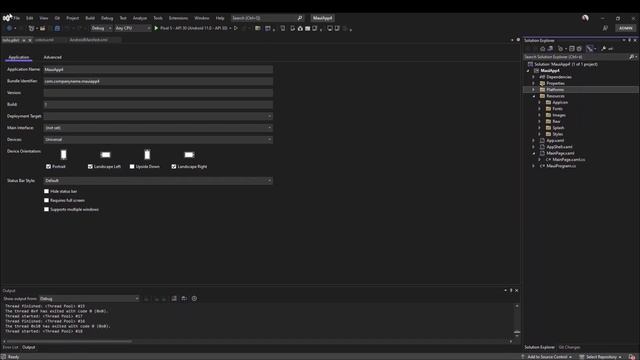Expand the Platforms folder node
The width and height of the screenshot is (640, 360).
(534, 89)
